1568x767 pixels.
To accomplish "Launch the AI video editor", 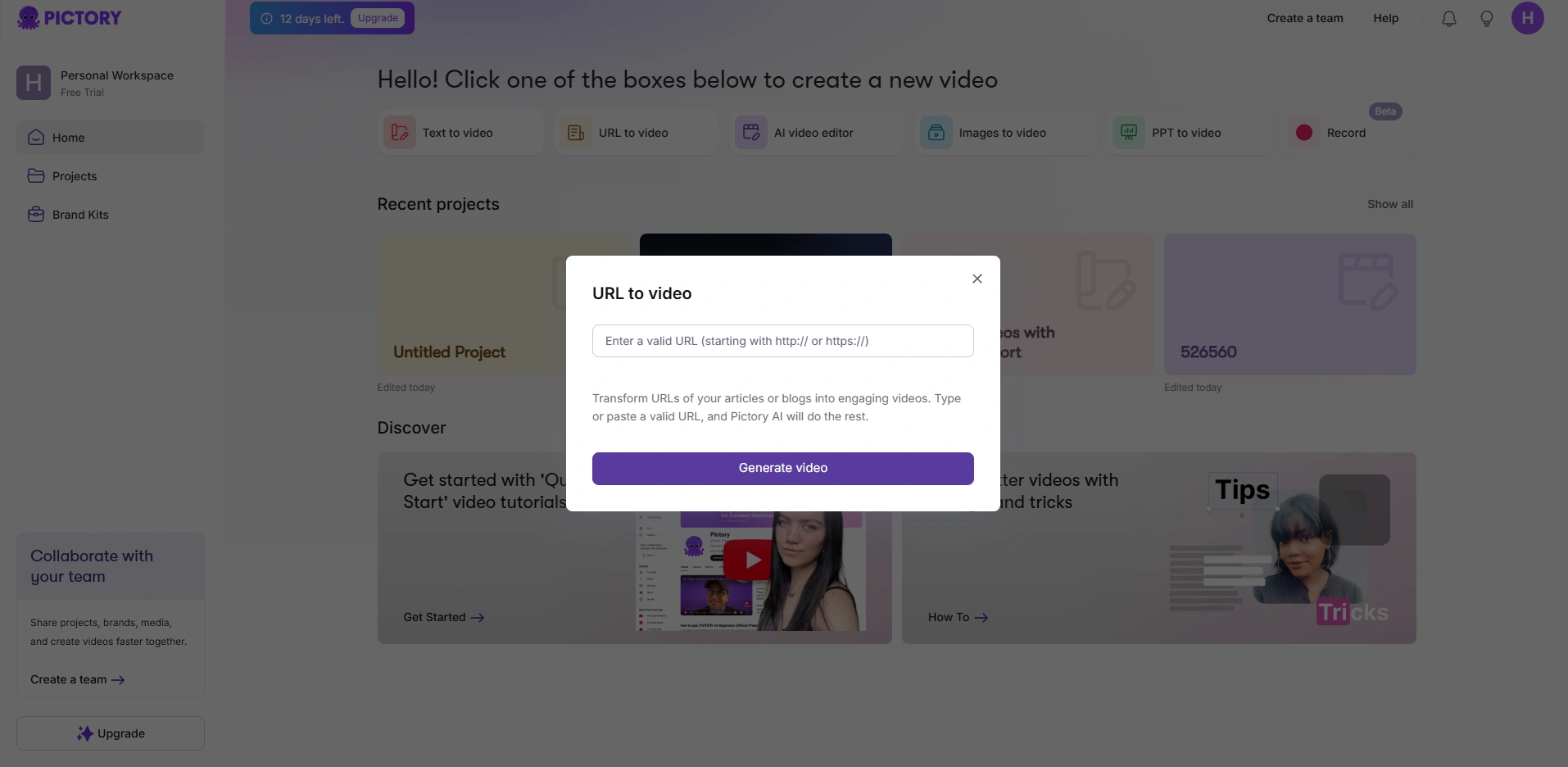I will [751, 132].
